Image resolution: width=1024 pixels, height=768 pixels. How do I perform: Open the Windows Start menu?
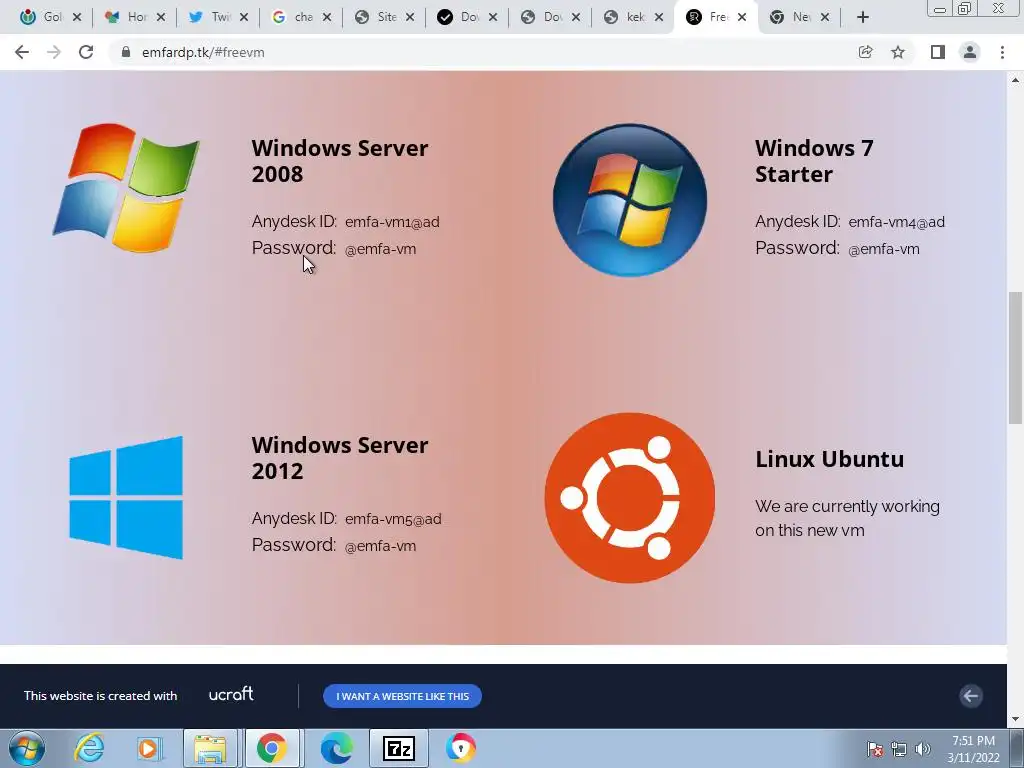(27, 748)
